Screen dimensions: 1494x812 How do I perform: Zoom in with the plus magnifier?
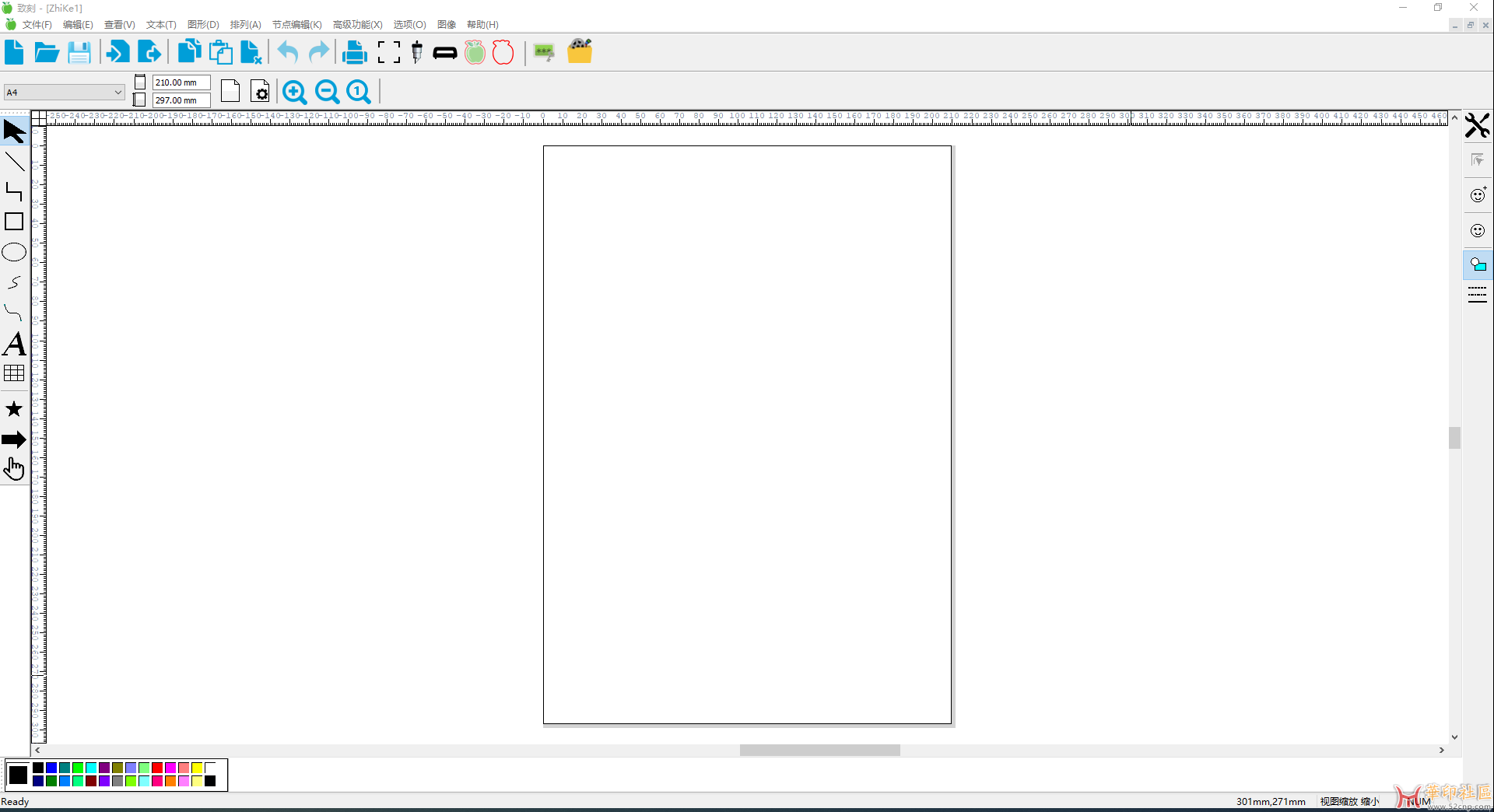pos(294,92)
